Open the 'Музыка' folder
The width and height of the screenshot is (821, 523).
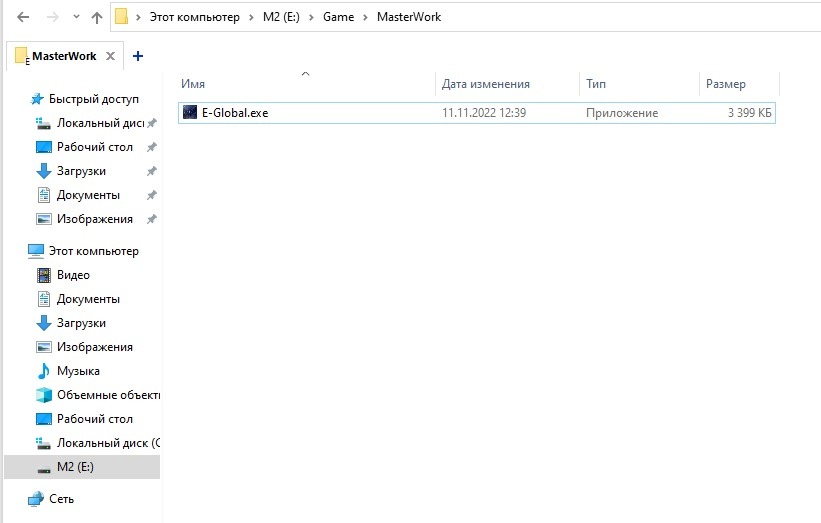coord(78,371)
